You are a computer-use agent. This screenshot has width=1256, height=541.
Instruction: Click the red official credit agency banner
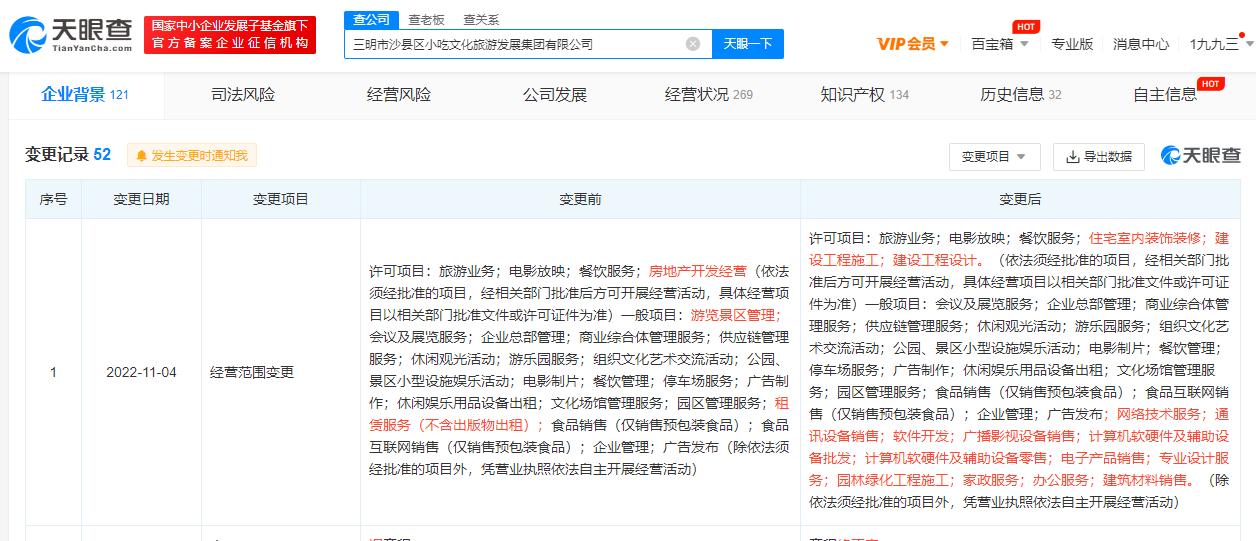229,35
